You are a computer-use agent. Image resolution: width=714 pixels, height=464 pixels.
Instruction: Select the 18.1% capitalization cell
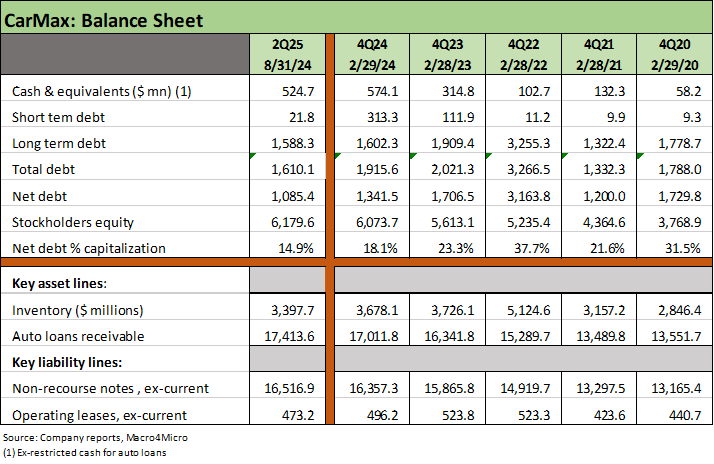point(380,248)
